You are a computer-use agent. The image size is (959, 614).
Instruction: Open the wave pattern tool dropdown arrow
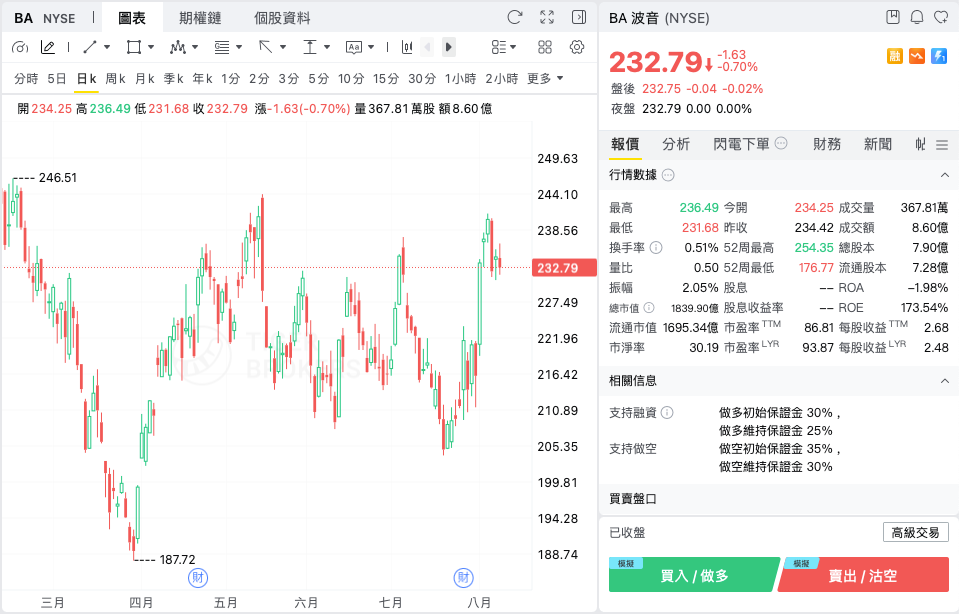pos(195,47)
